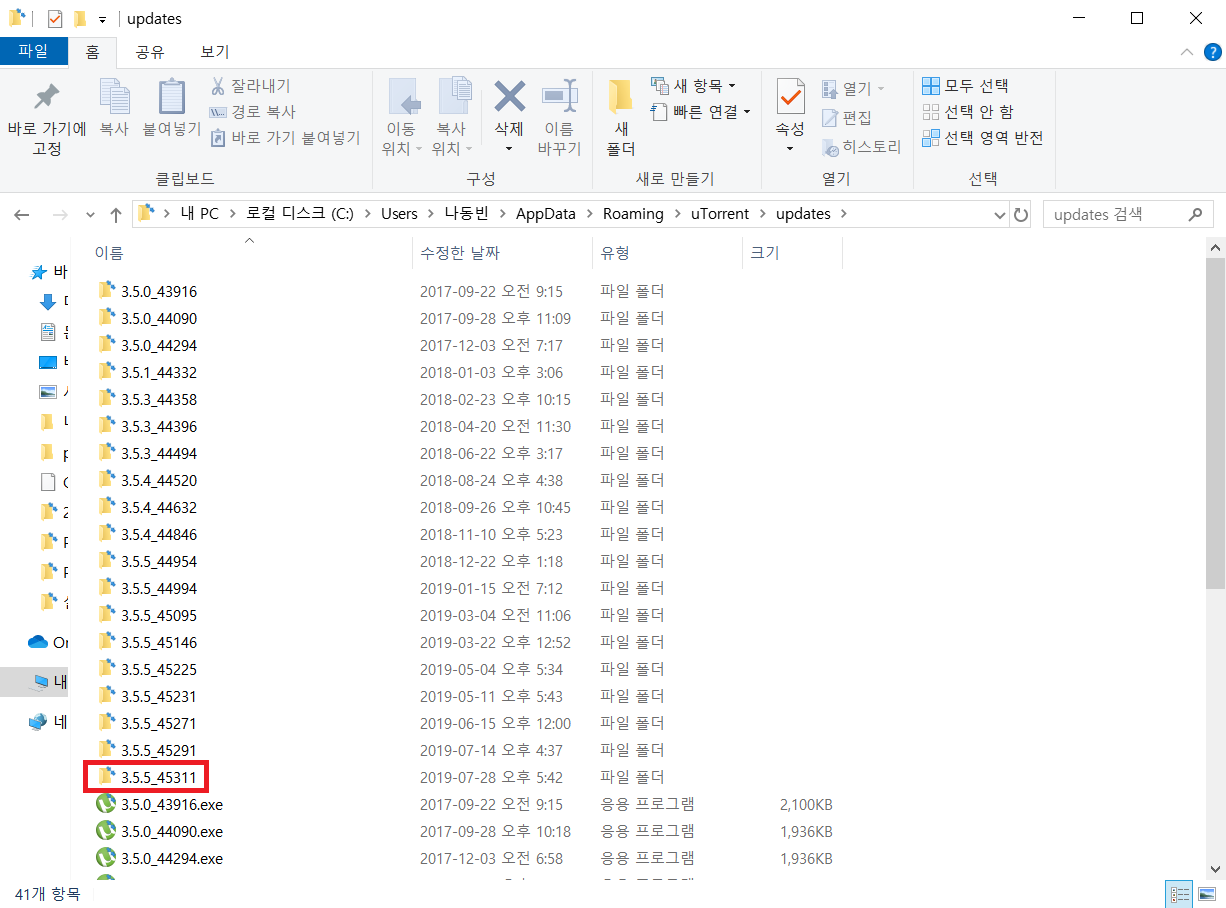This screenshot has width=1226, height=908.
Task: Select 3.5.0_44090.exe uTorrent file
Action: pyautogui.click(x=172, y=831)
